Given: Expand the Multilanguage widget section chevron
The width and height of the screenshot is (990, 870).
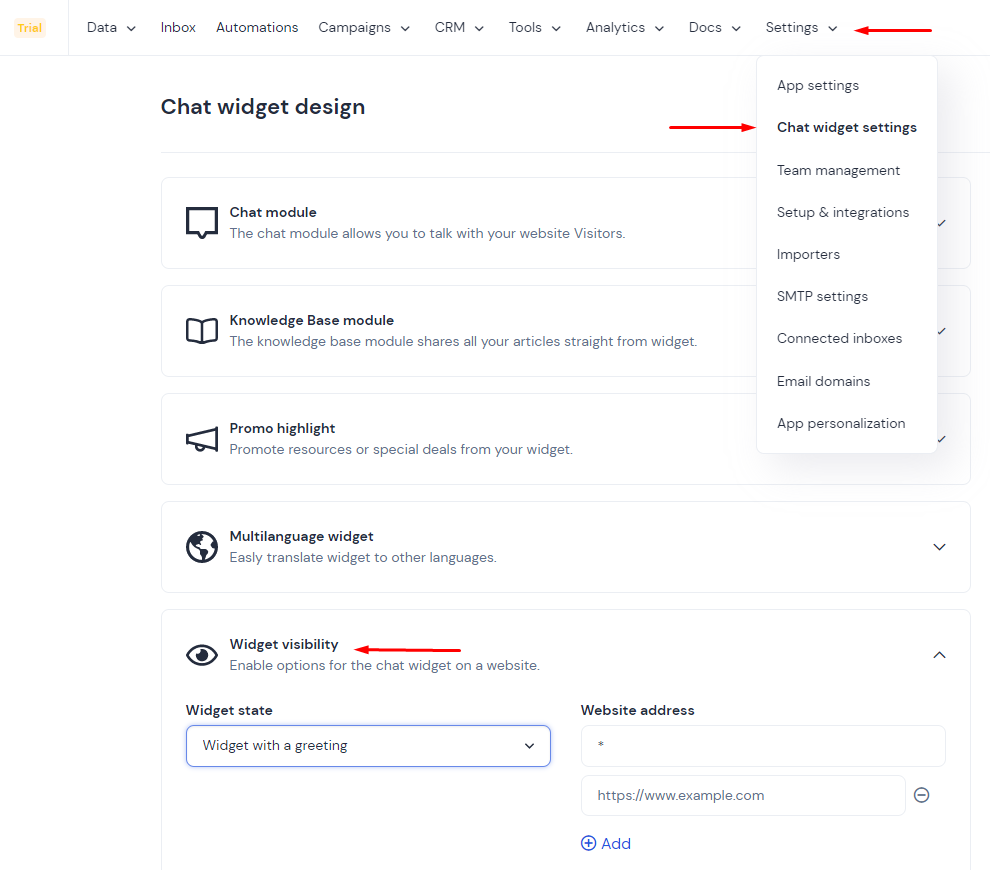Looking at the screenshot, I should pos(939,547).
